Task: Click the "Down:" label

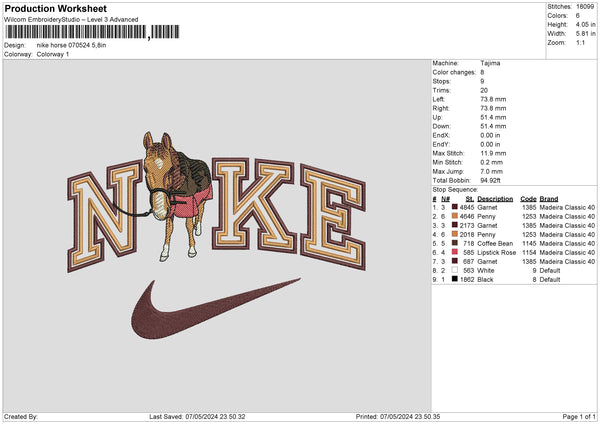Action: [x=441, y=126]
